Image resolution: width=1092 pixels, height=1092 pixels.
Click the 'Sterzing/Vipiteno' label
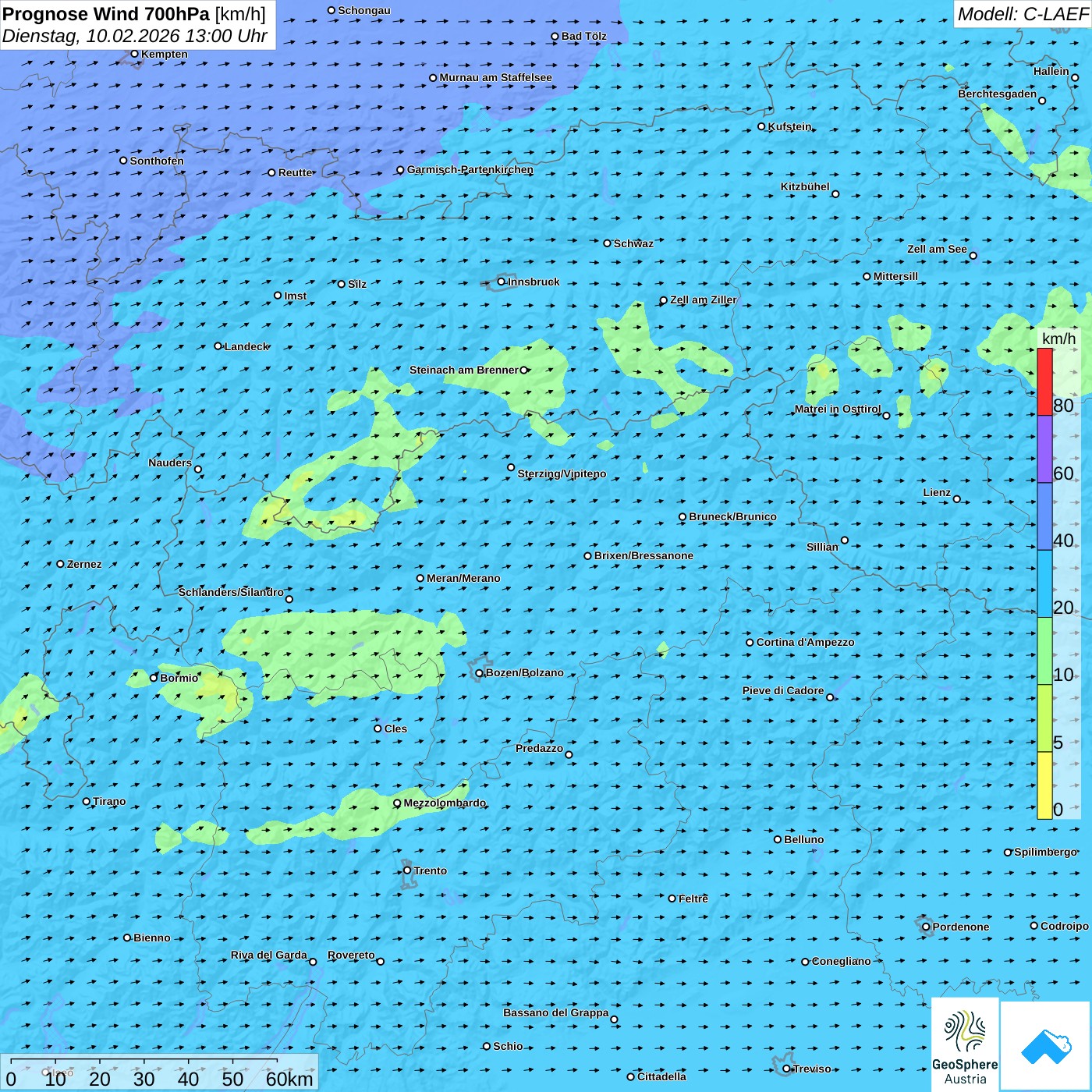562,473
